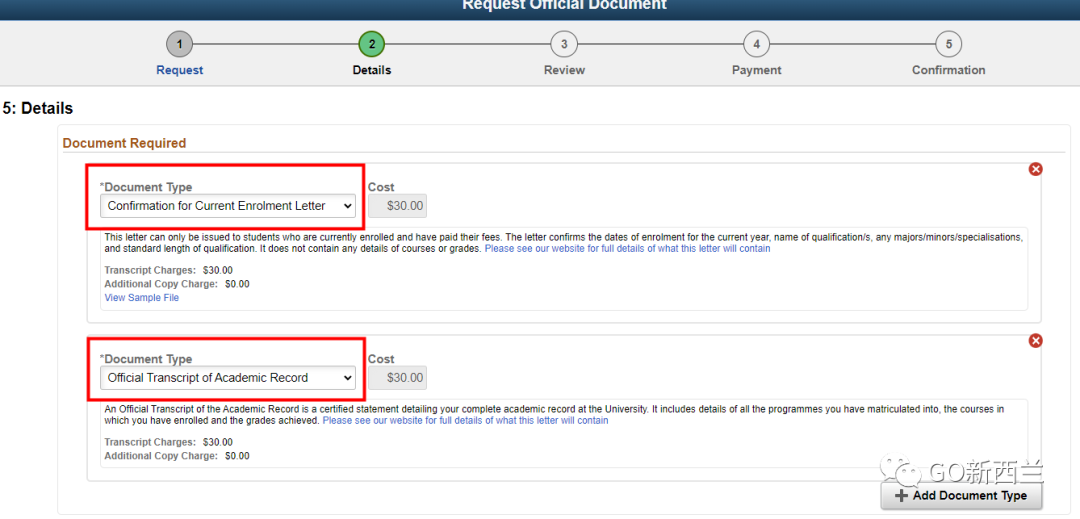Select step 5 Confirmation circle
The height and width of the screenshot is (519, 1080).
pyautogui.click(x=948, y=45)
